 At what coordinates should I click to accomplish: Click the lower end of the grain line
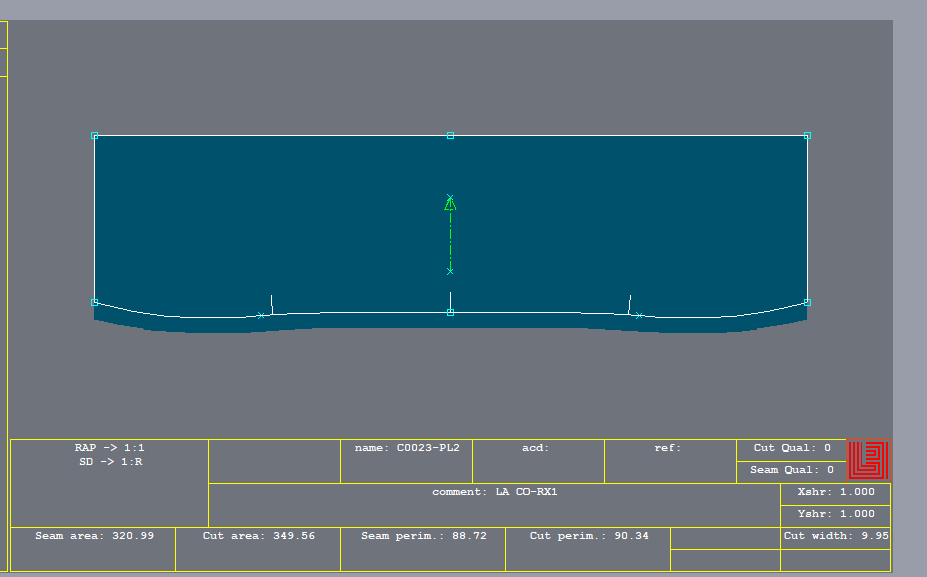450,271
